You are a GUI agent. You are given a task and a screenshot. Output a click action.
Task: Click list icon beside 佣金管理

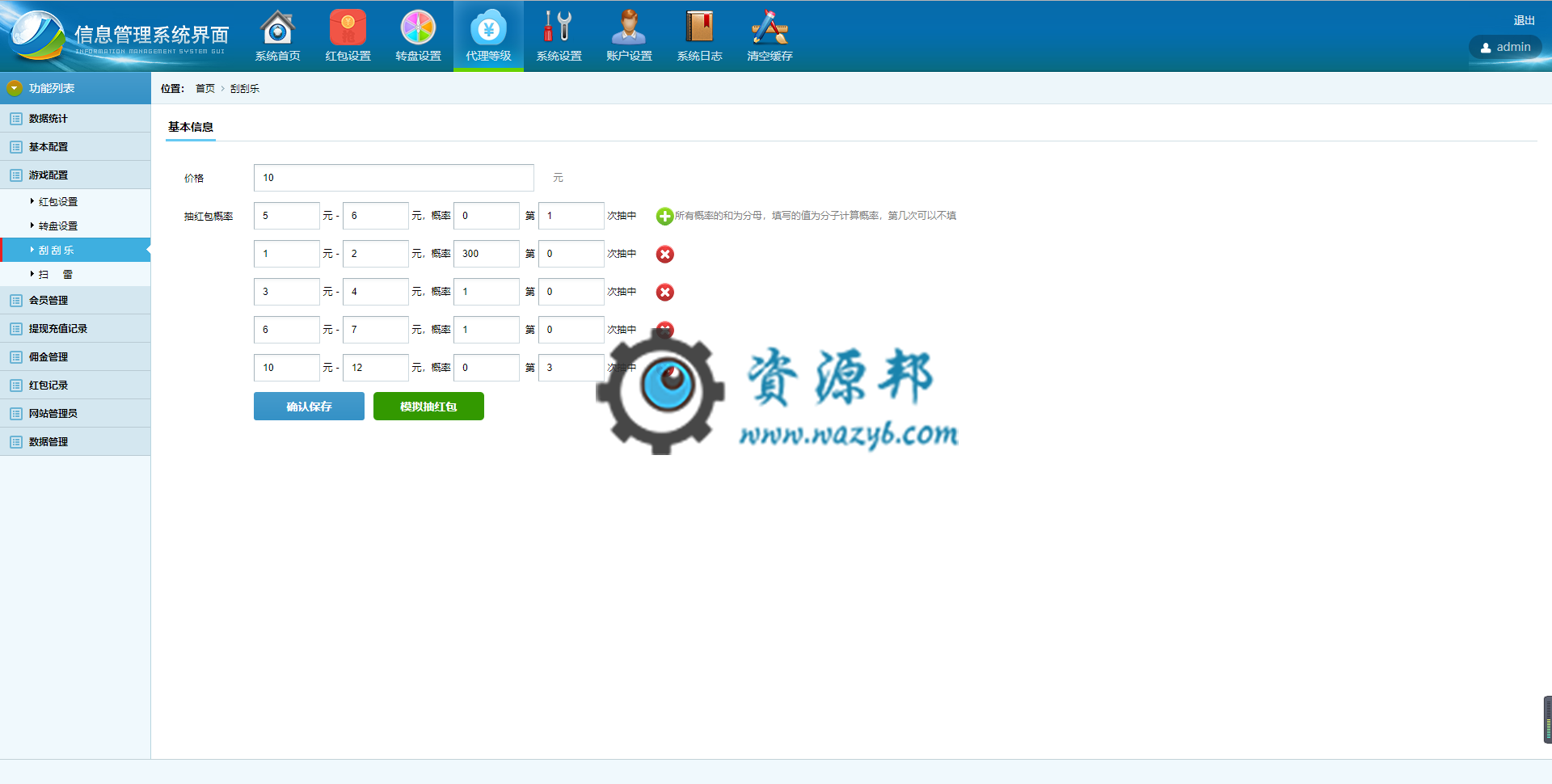tap(15, 357)
